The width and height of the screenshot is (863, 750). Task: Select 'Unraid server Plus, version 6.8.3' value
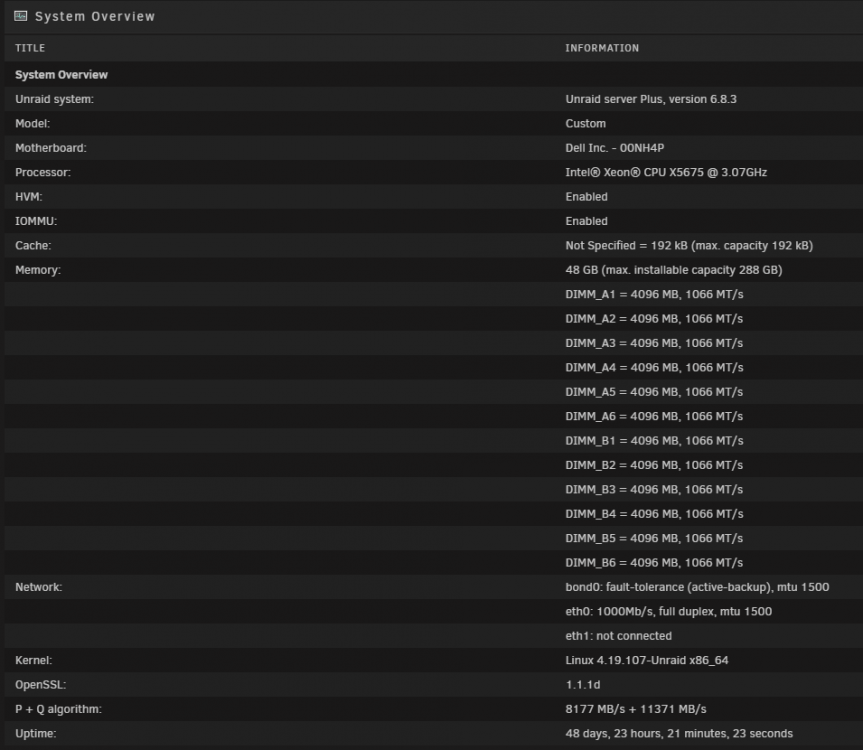[x=651, y=99]
